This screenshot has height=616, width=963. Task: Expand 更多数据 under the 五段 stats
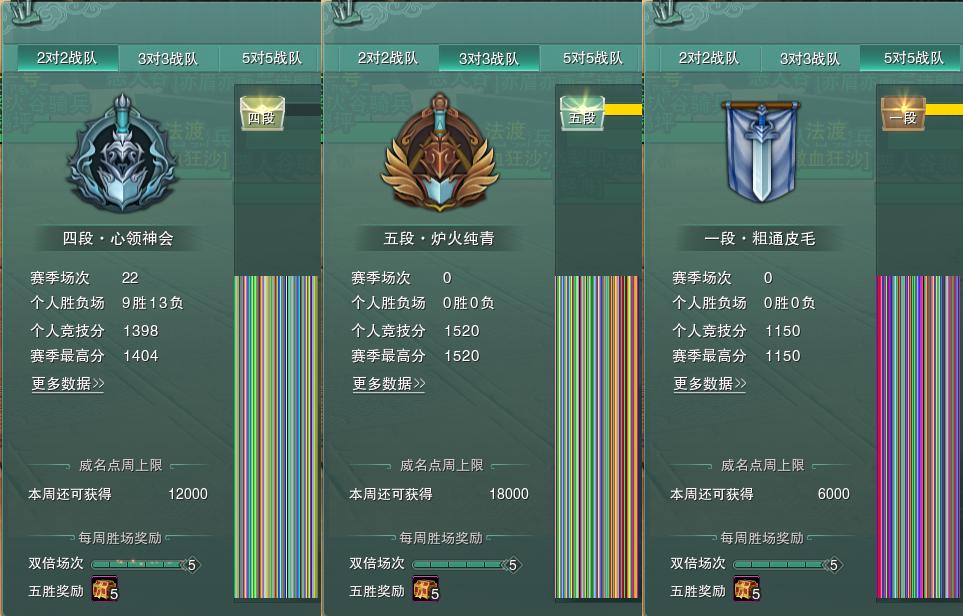[x=389, y=384]
